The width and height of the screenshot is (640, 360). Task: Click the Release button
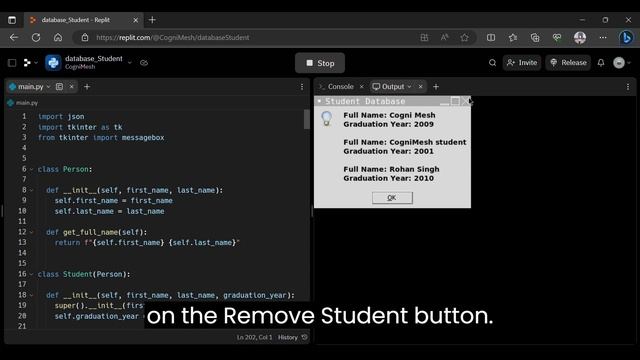pos(568,63)
